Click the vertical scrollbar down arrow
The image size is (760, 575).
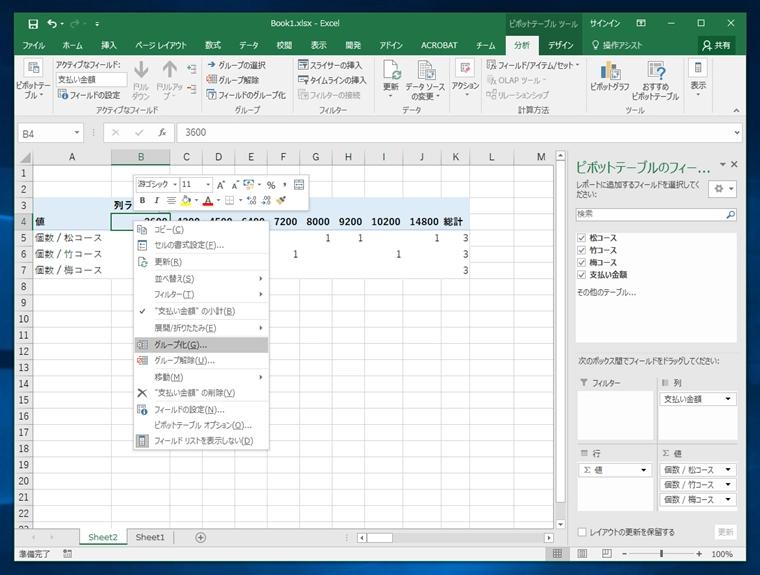click(560, 524)
